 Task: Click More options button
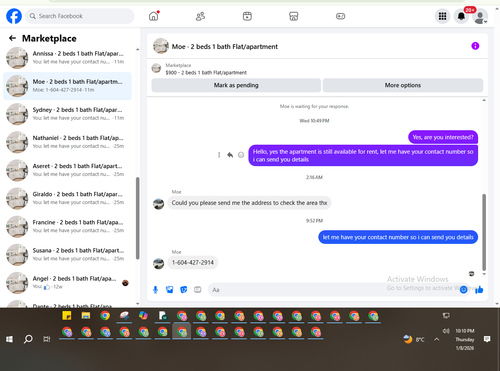pos(403,85)
